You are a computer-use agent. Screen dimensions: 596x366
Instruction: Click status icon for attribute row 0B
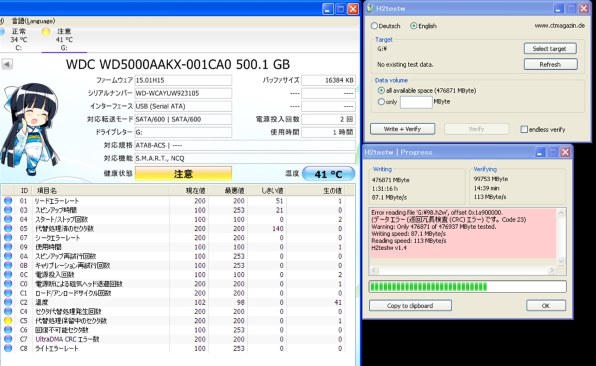8,265
